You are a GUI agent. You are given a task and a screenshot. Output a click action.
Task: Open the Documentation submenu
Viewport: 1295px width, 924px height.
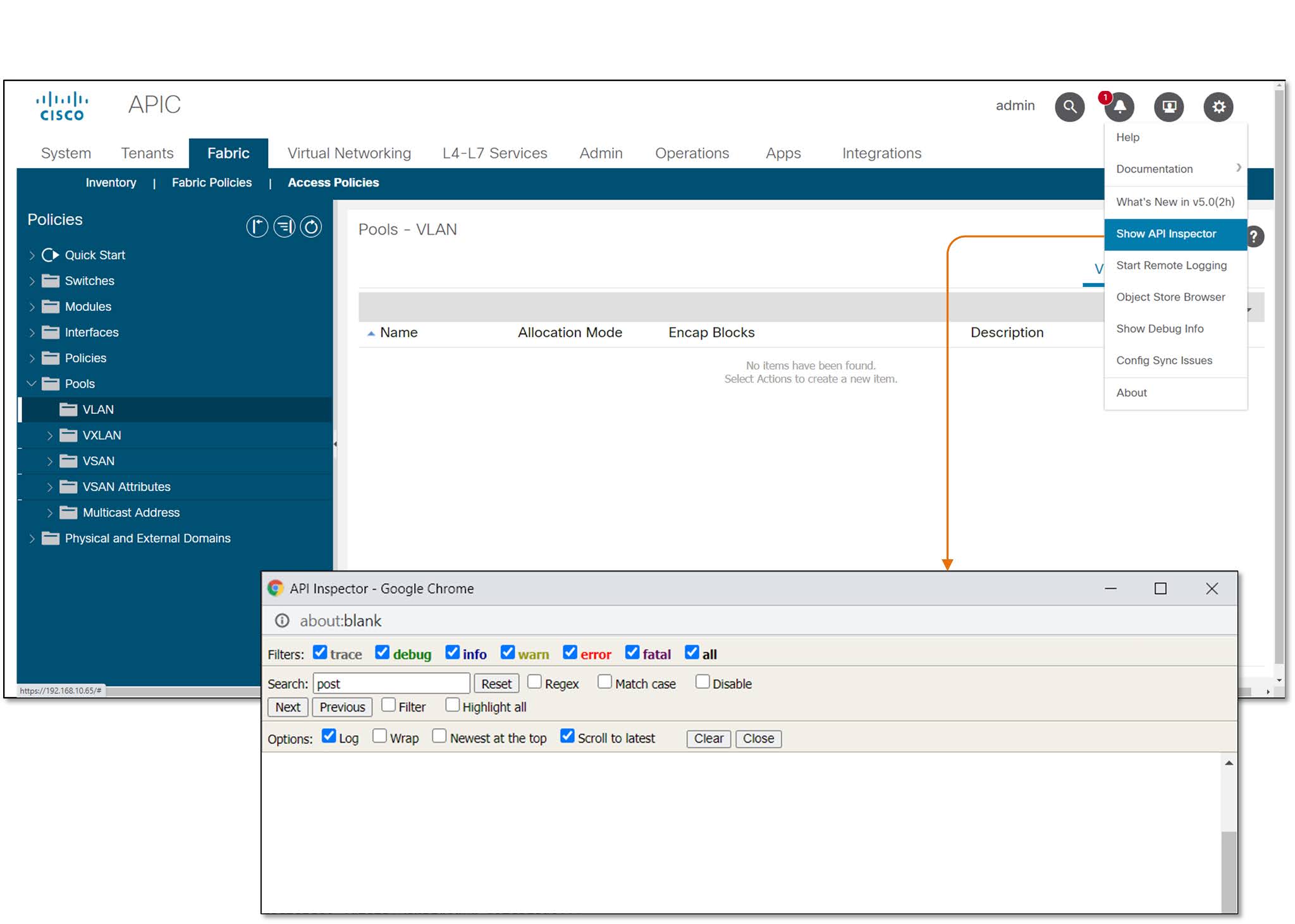point(1154,169)
